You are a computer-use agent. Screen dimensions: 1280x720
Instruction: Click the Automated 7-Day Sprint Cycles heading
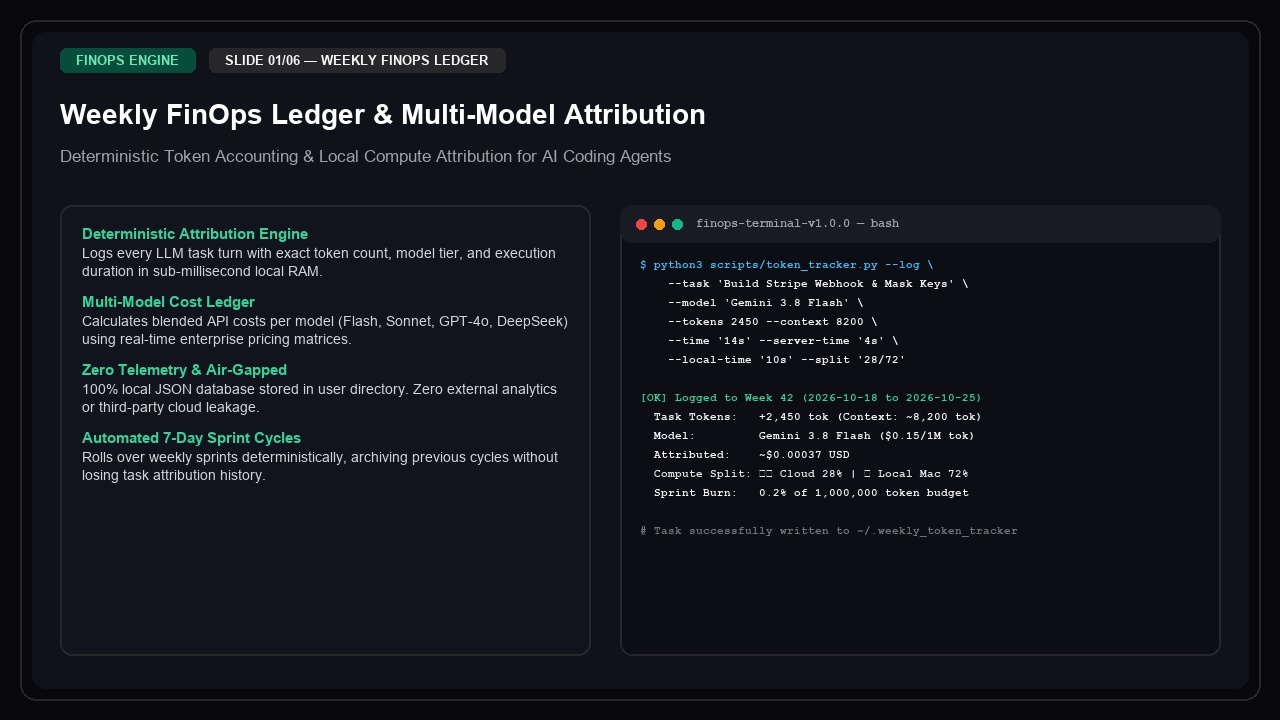191,438
